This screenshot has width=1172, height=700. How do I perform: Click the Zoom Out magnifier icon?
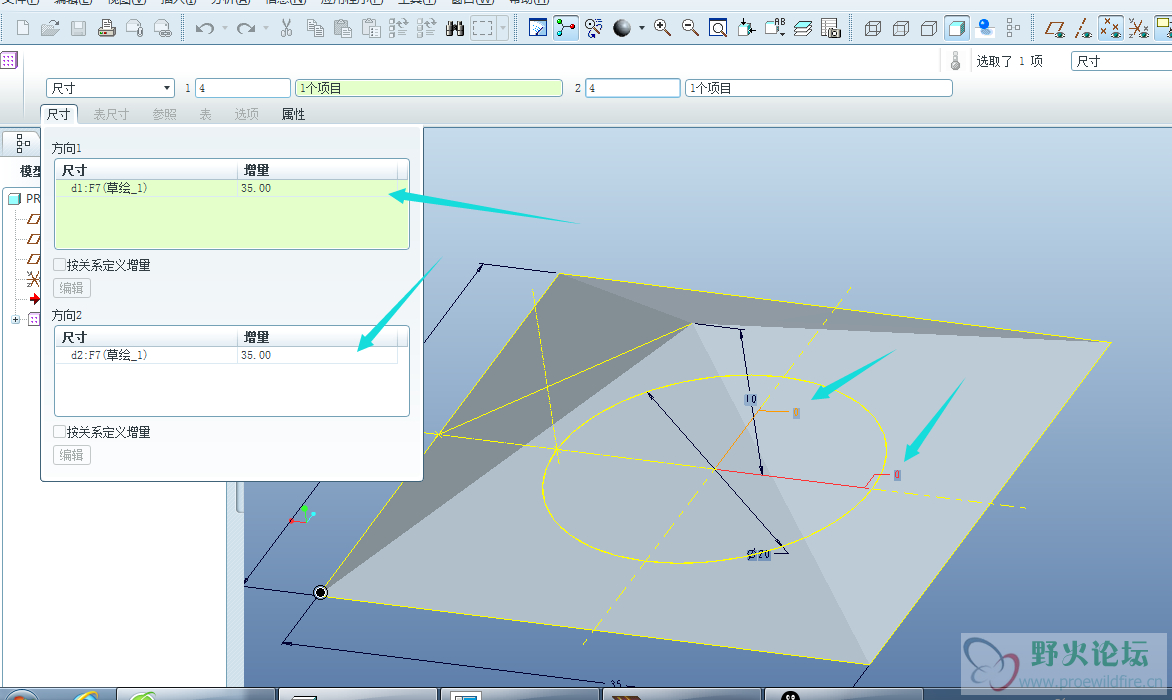690,28
